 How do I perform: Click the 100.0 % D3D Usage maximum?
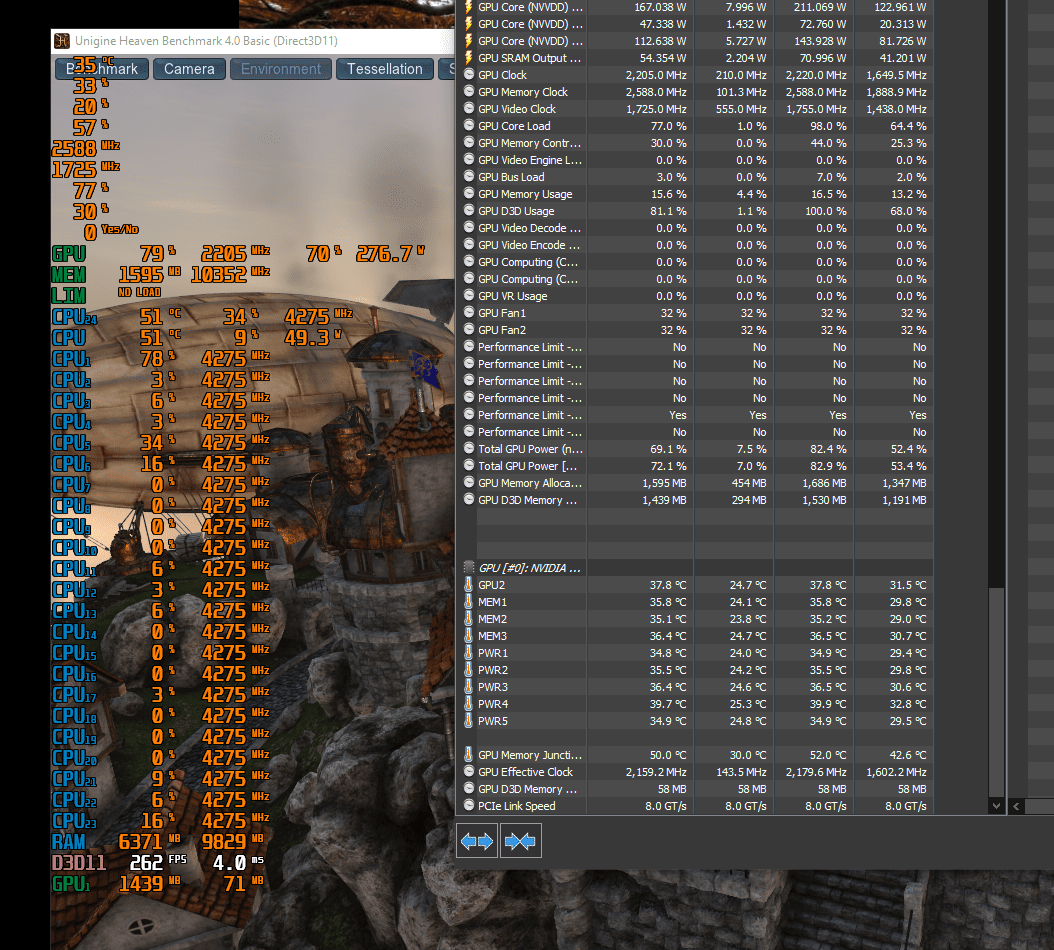pyautogui.click(x=826, y=211)
